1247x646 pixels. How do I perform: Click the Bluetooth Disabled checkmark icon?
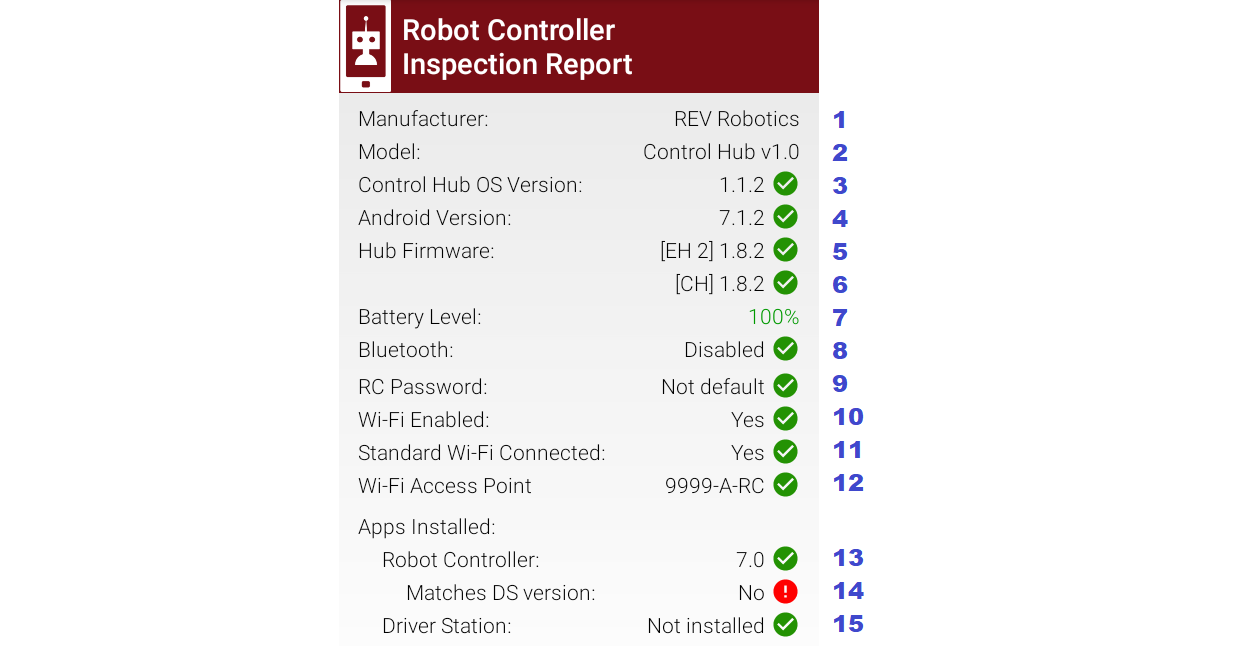(785, 349)
